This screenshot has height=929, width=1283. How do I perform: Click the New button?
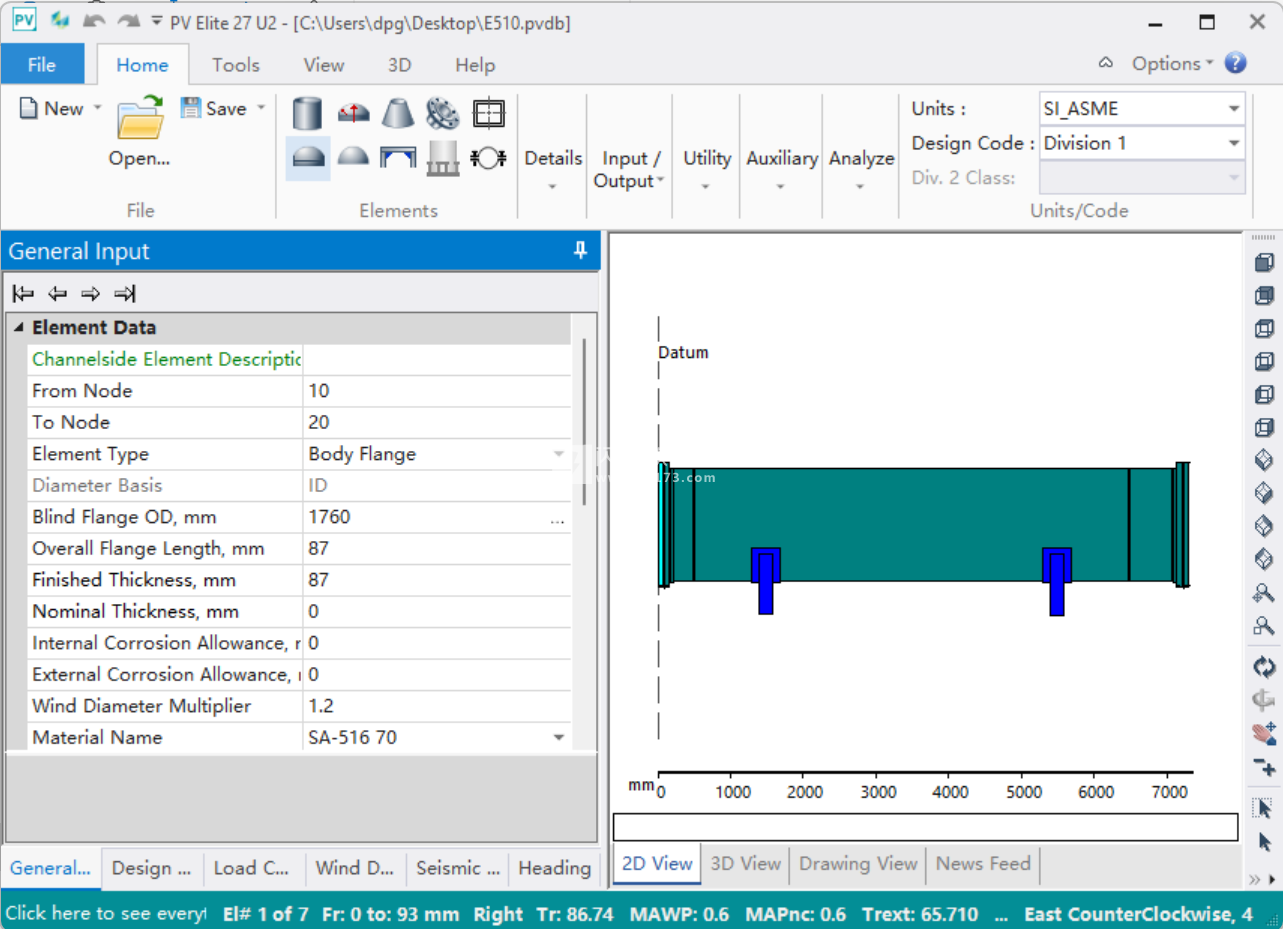[52, 108]
